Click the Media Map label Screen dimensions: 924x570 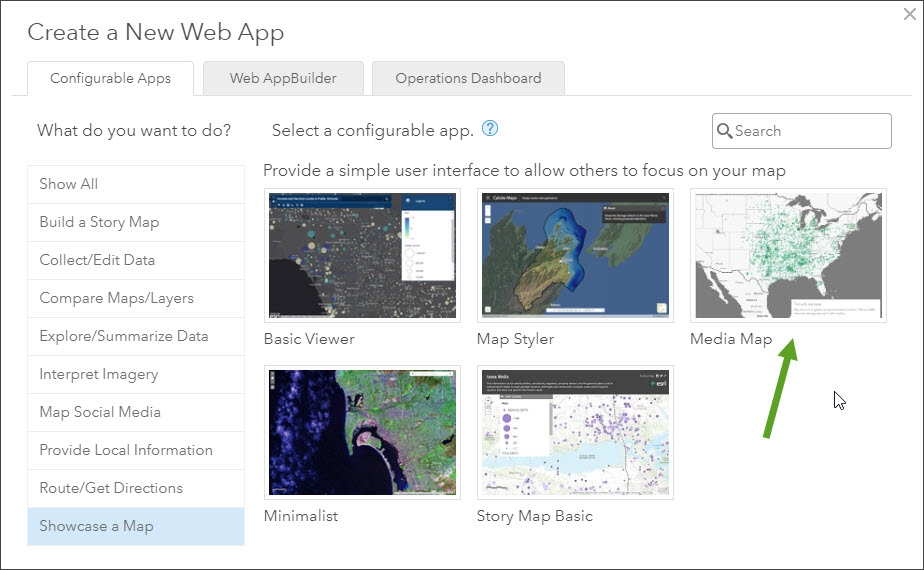(731, 339)
